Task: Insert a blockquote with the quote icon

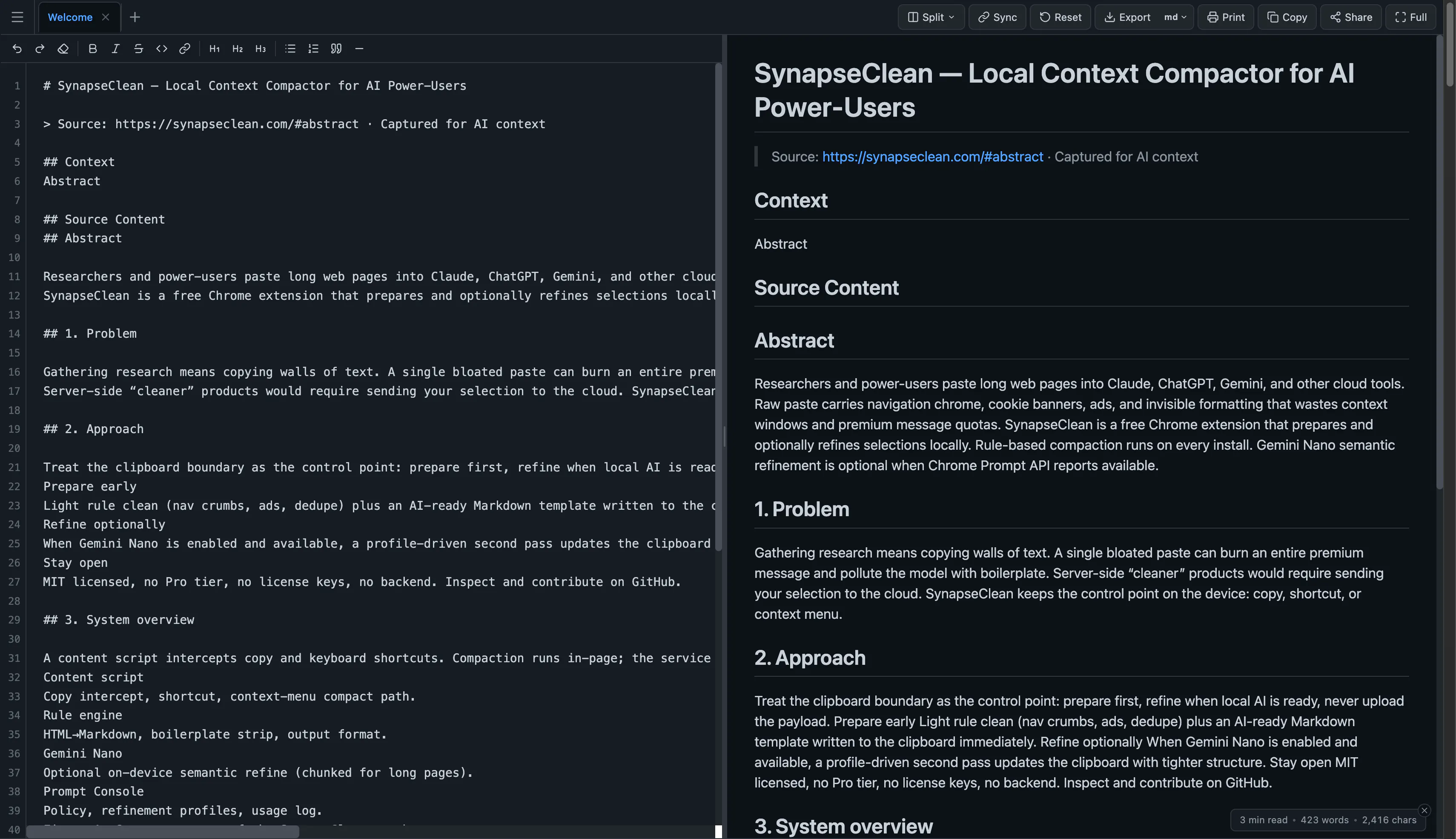Action: pyautogui.click(x=336, y=49)
